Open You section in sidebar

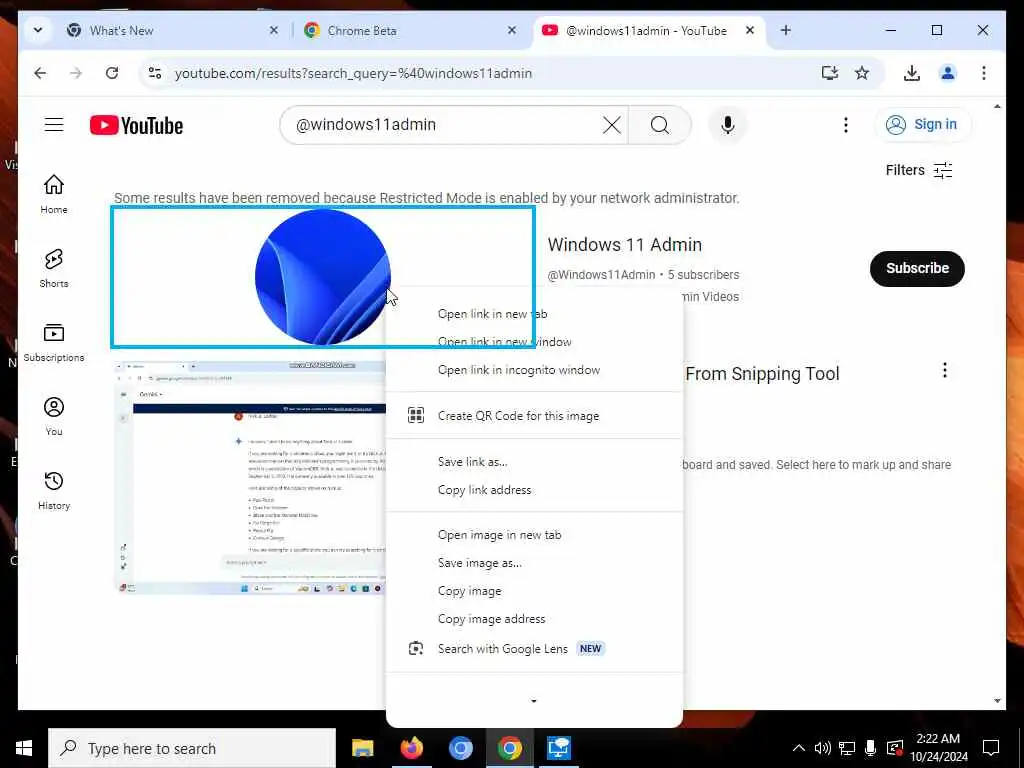54,416
